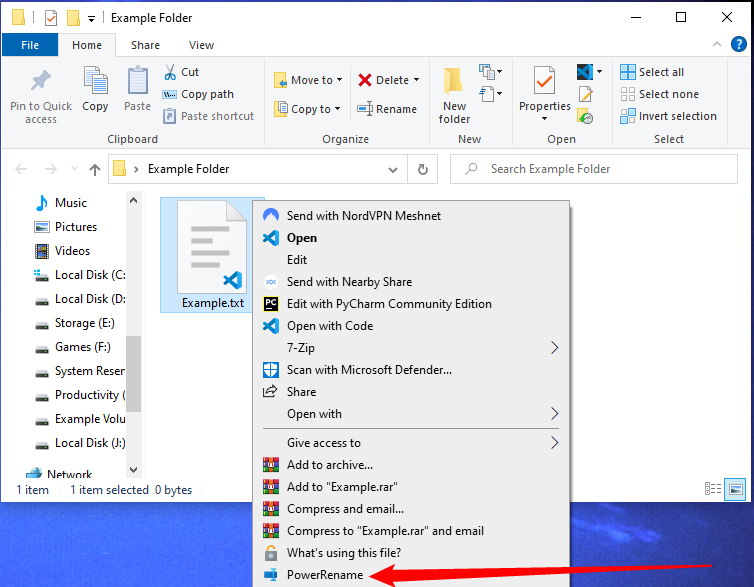Click the Rename ribbon button
This screenshot has width=754, height=587.
click(387, 109)
